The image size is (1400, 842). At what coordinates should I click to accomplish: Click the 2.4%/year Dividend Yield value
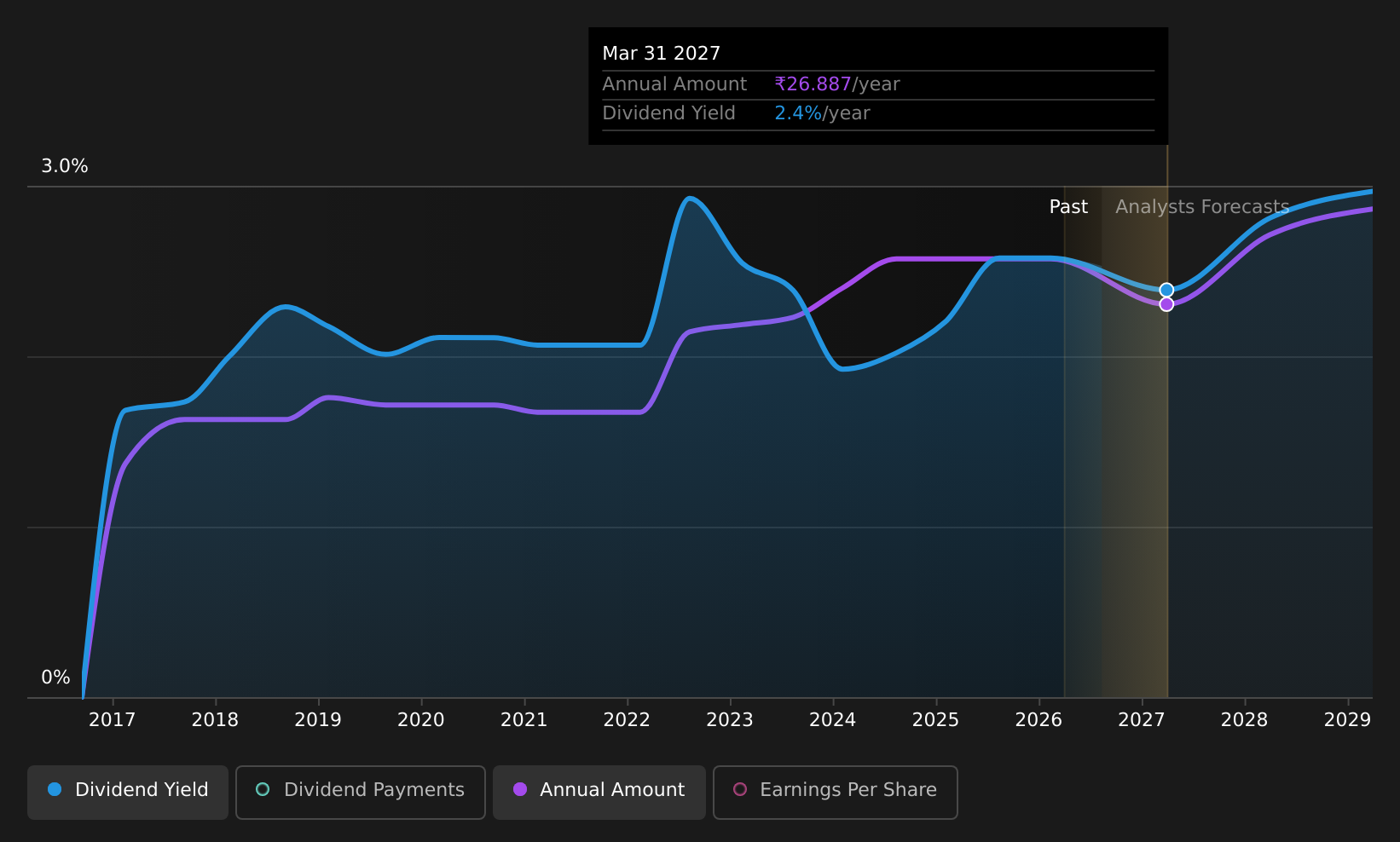pos(822,113)
